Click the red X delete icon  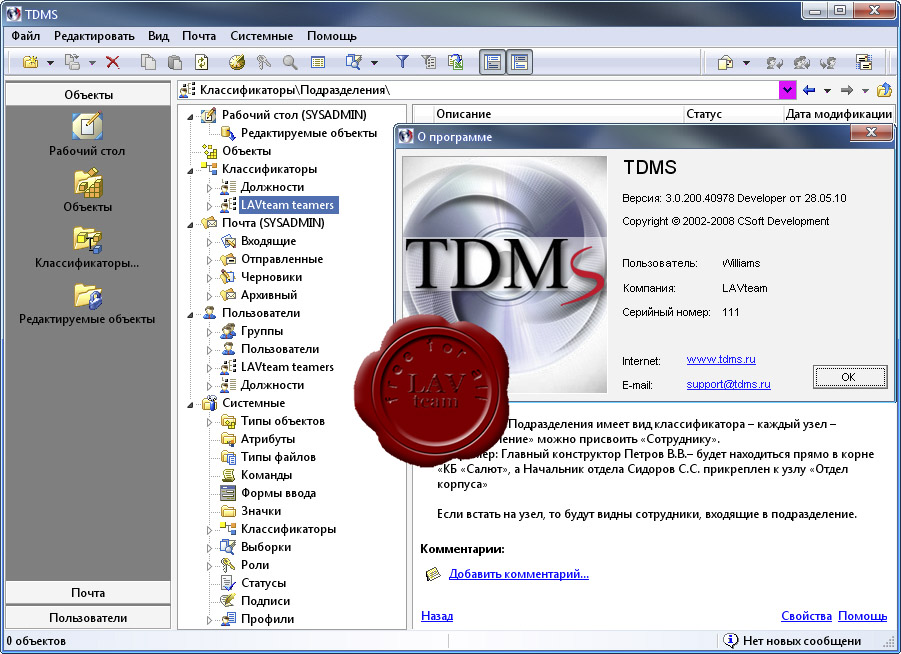pos(113,62)
